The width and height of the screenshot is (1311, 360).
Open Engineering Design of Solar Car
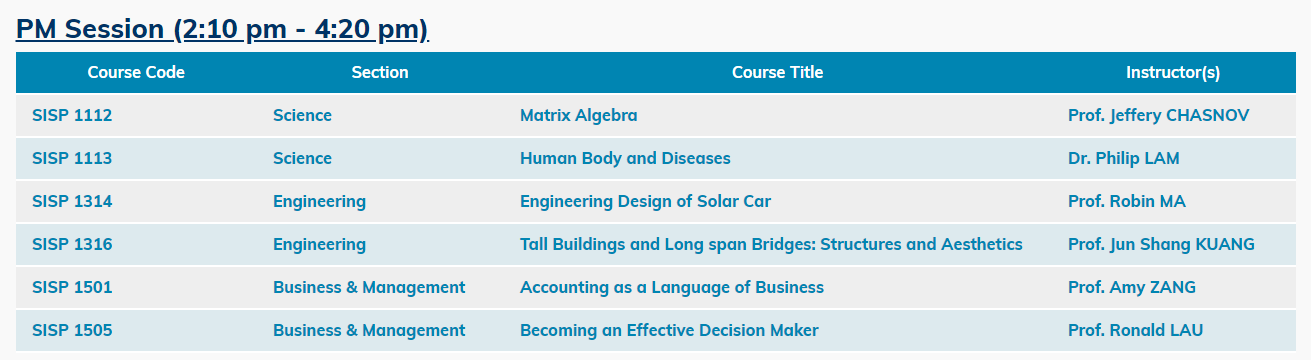coord(645,201)
